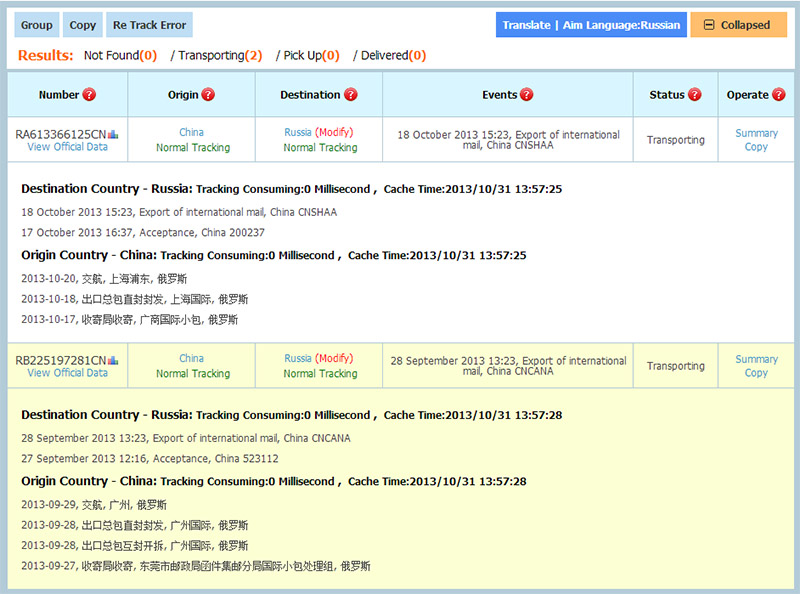Open chart icon beside RB225197281CN
Image resolution: width=800 pixels, height=594 pixels.
(113, 361)
